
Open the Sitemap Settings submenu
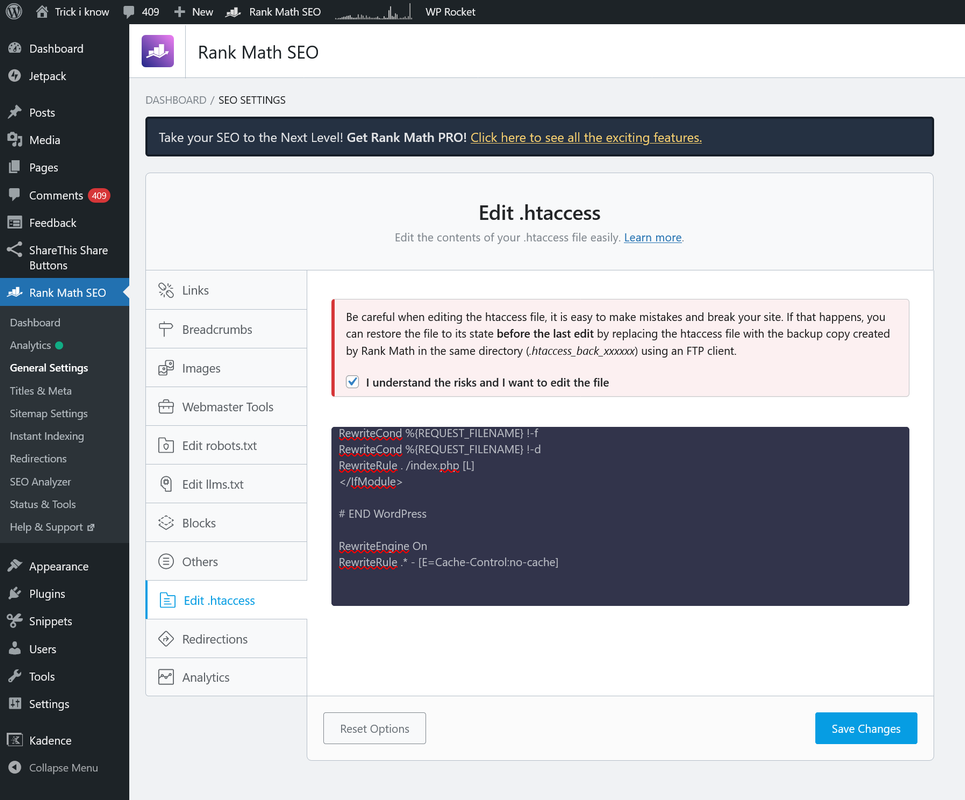[49, 413]
